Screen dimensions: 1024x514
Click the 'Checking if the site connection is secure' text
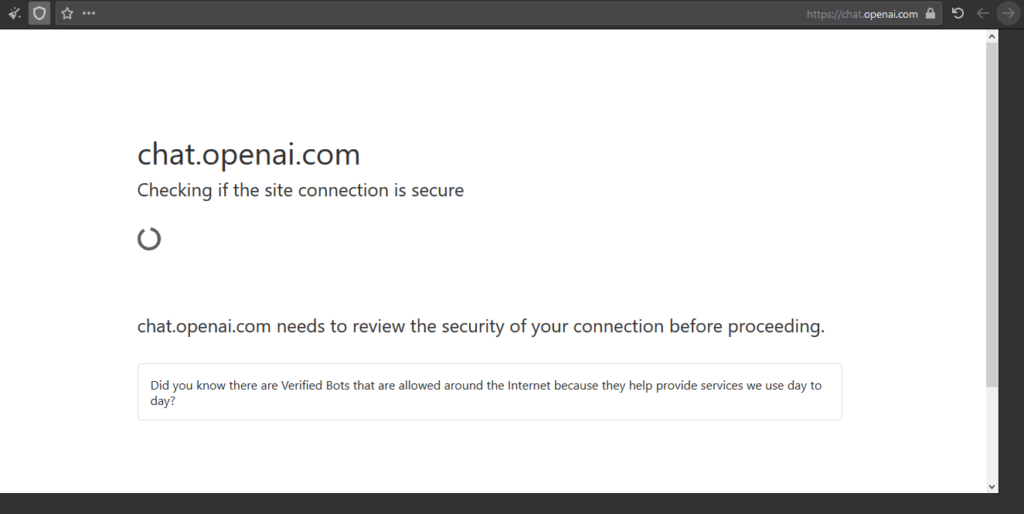pos(300,191)
